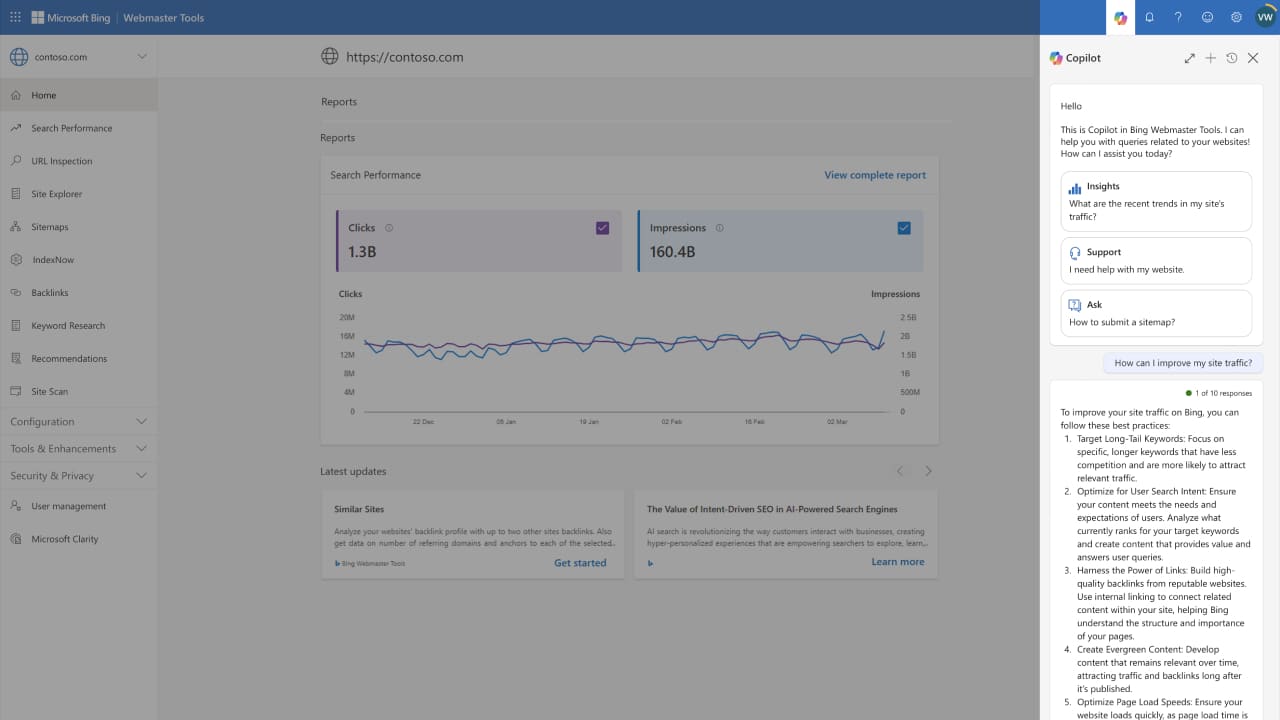Click the Recommendations sidebar icon
Screen dimensions: 1280x720
(16, 358)
